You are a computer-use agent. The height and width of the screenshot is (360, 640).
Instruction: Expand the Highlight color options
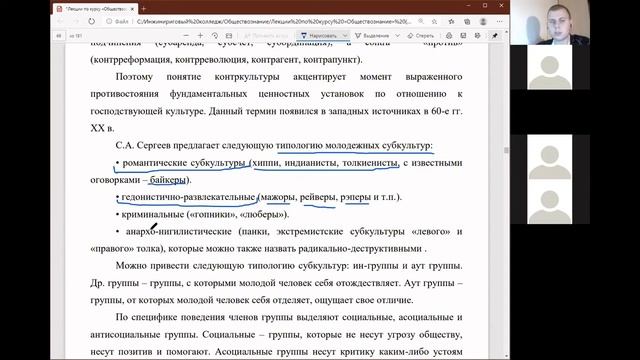(x=397, y=36)
